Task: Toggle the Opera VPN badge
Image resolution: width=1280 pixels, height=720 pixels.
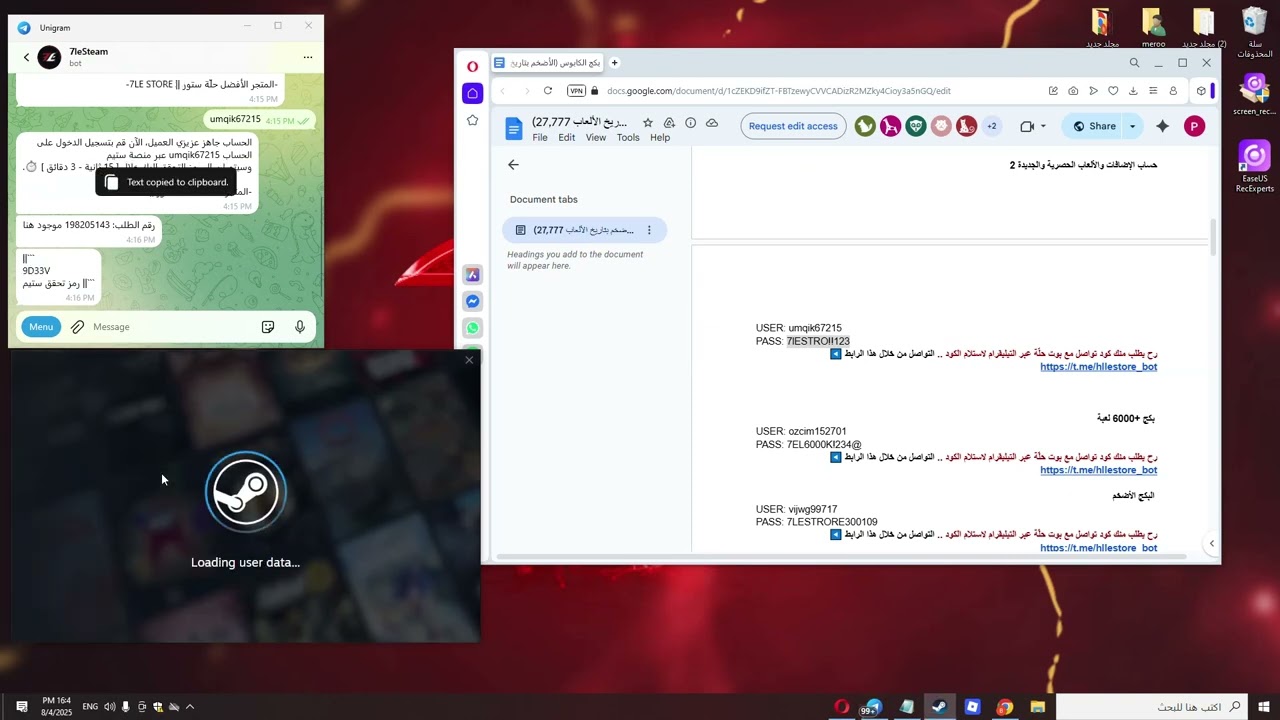Action: (575, 91)
